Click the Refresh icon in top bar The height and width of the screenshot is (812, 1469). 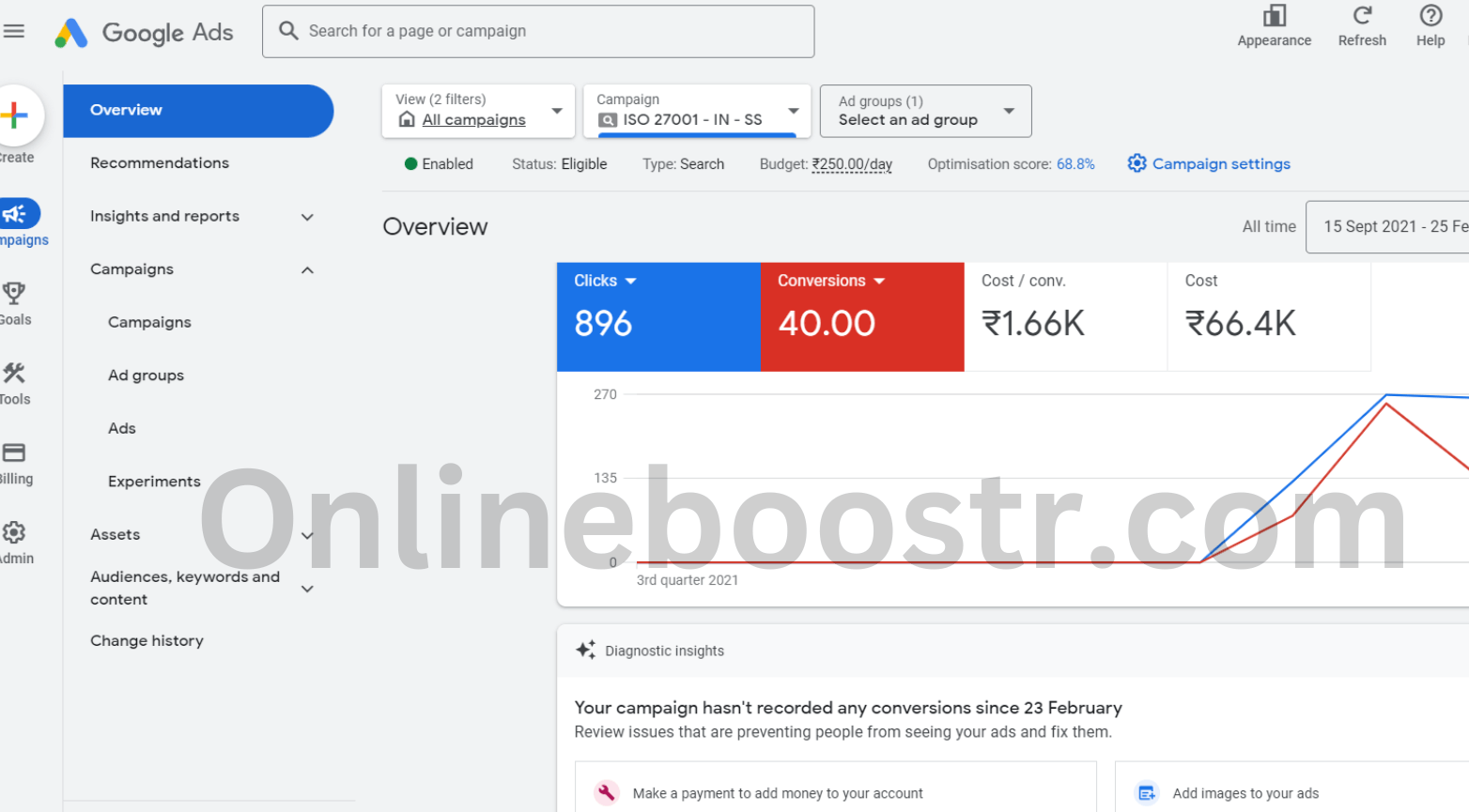coord(1362,17)
